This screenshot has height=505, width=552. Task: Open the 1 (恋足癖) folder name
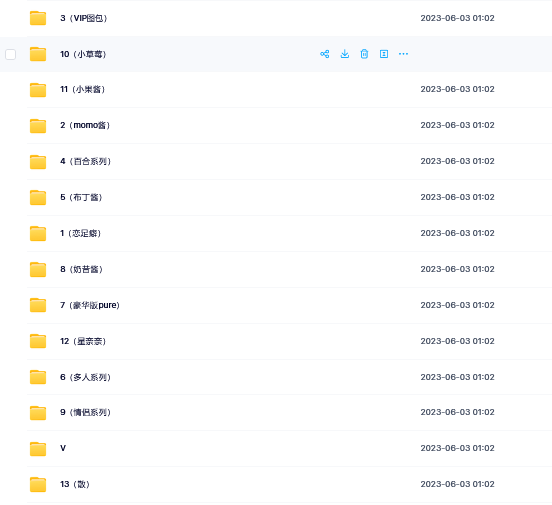click(x=81, y=233)
